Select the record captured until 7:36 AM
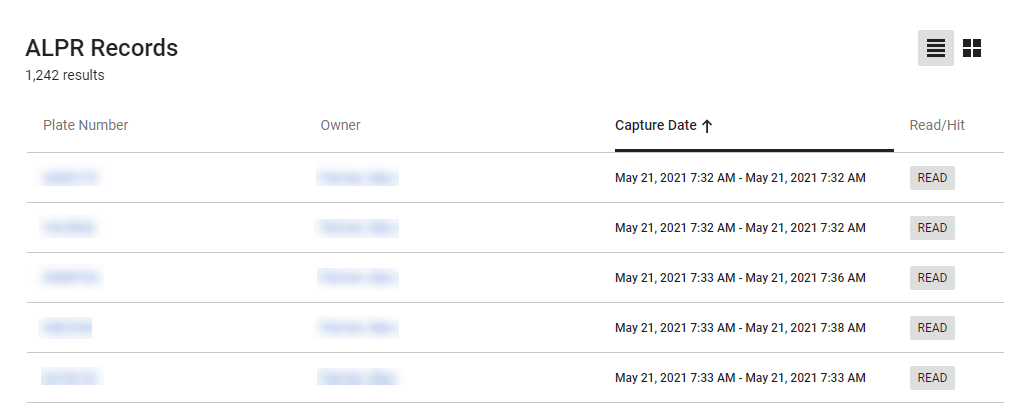Viewport: 1016px width, 410px height. tap(740, 278)
